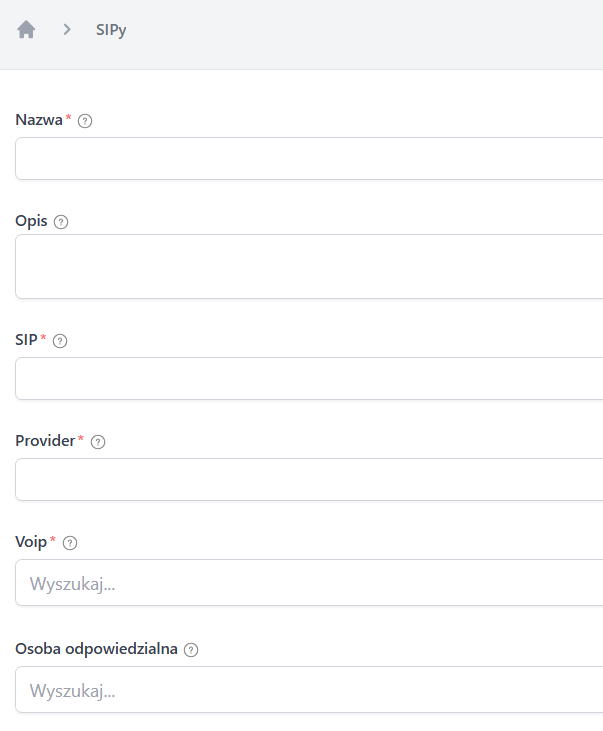Viewport: 603px width, 731px height.
Task: Click the SIP field help icon
Action: 60,341
